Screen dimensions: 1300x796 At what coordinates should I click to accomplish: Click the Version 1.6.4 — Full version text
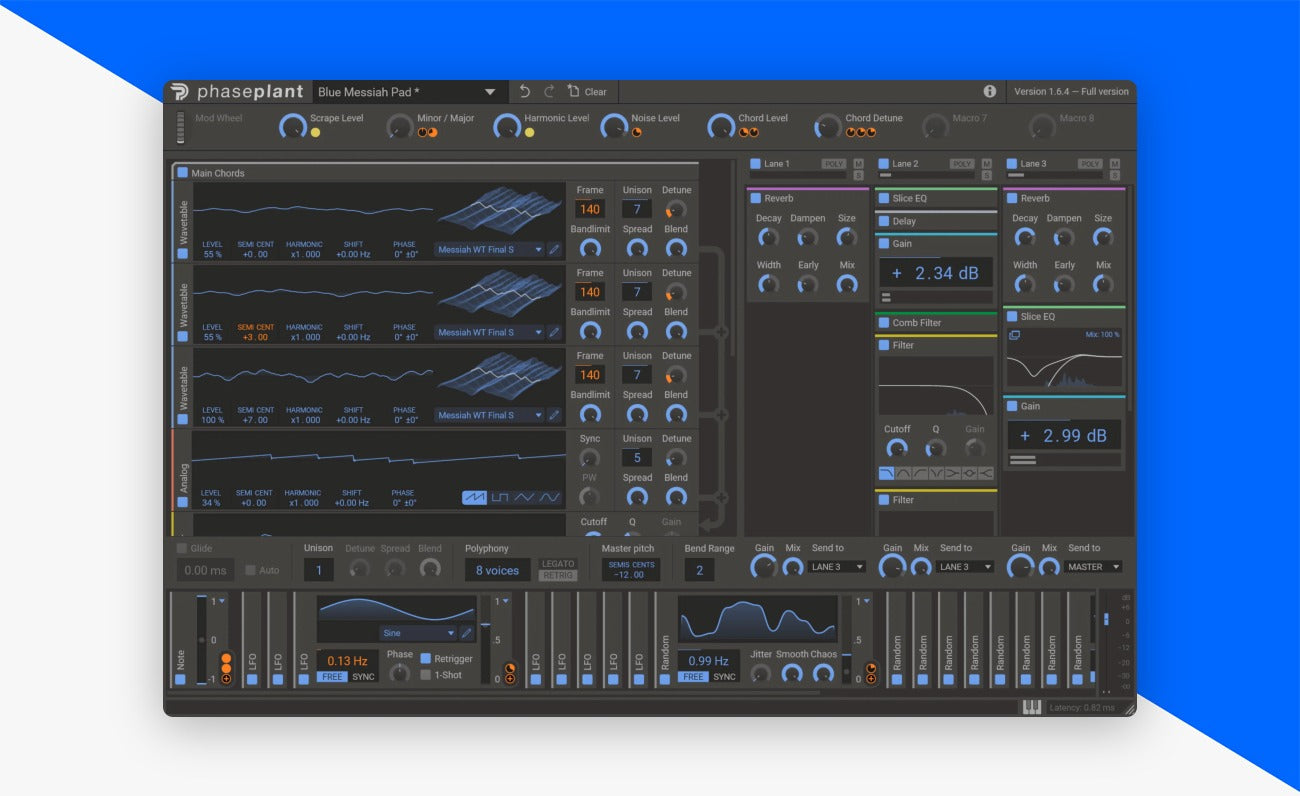click(1071, 91)
